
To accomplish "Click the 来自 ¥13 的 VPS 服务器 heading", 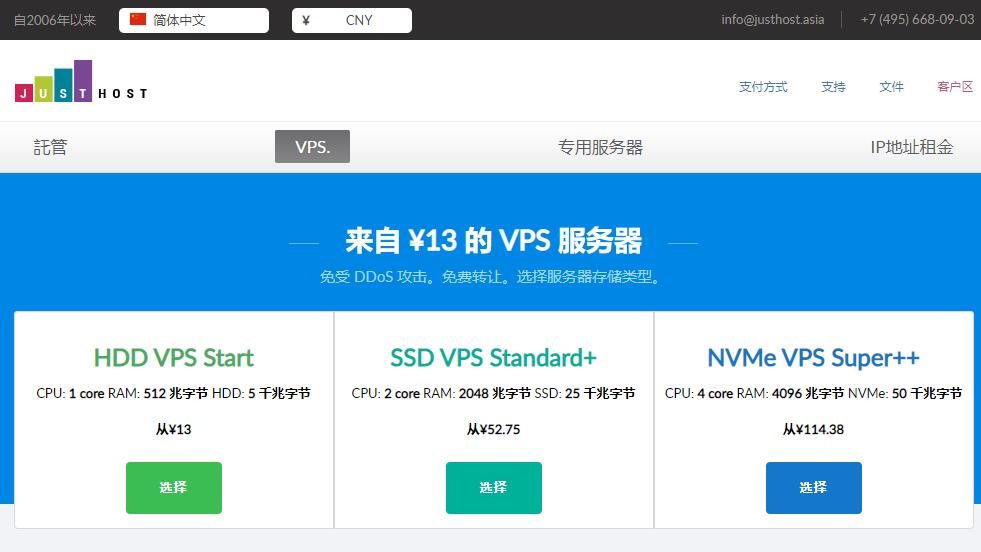I will pos(494,241).
